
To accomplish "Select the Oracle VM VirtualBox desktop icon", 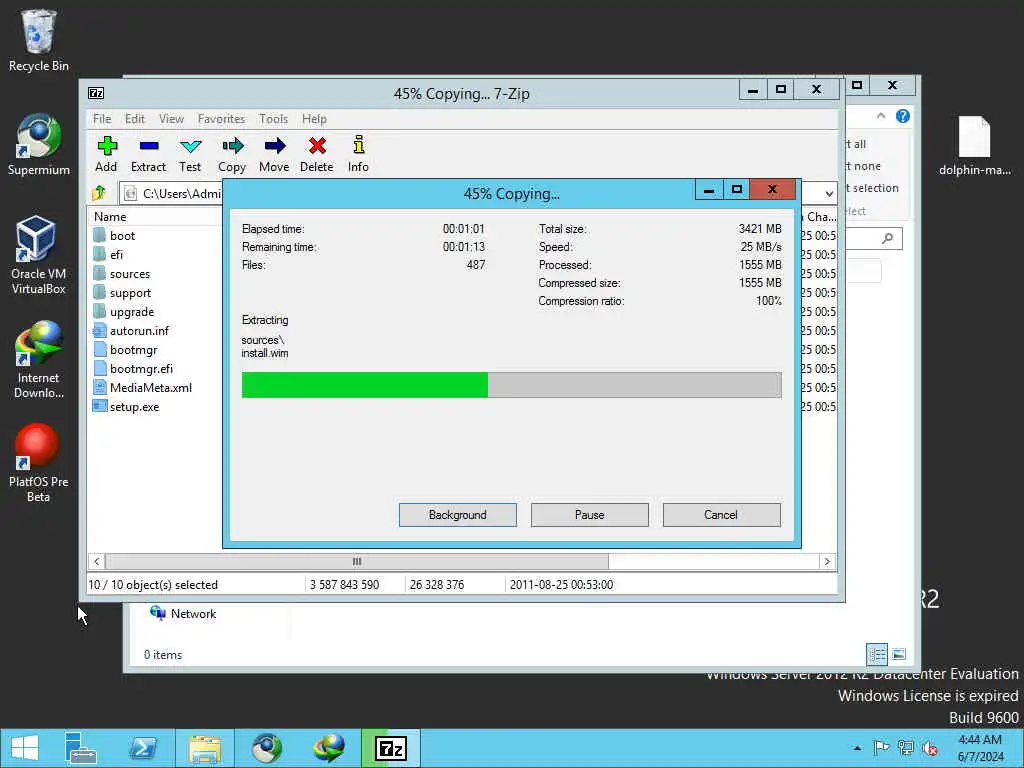I will [39, 255].
